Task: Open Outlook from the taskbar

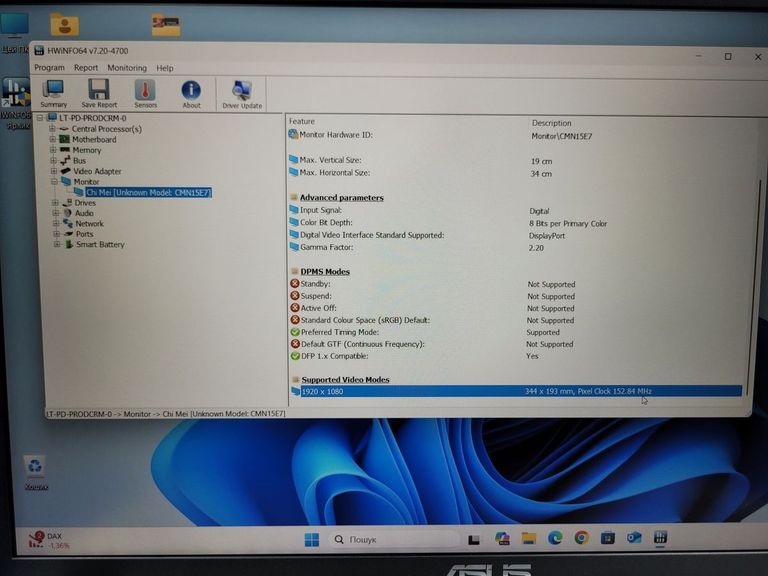Action: [x=634, y=537]
